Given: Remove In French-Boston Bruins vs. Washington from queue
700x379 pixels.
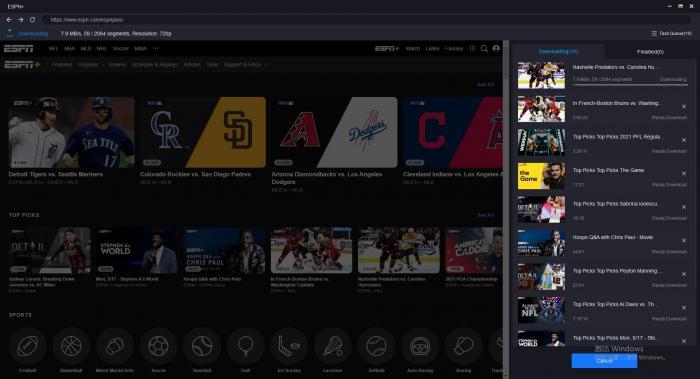Looking at the screenshot, I should pyautogui.click(x=684, y=106).
